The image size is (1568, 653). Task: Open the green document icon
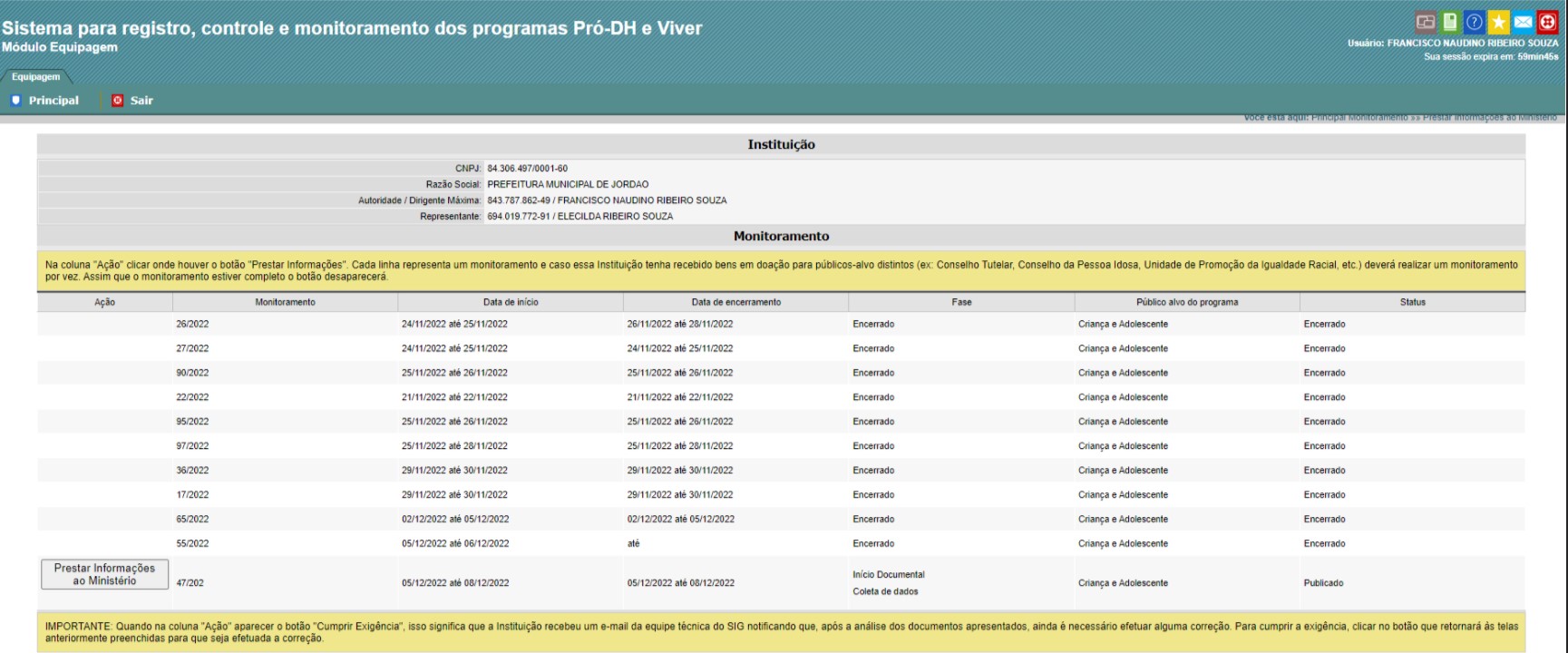click(x=1450, y=23)
